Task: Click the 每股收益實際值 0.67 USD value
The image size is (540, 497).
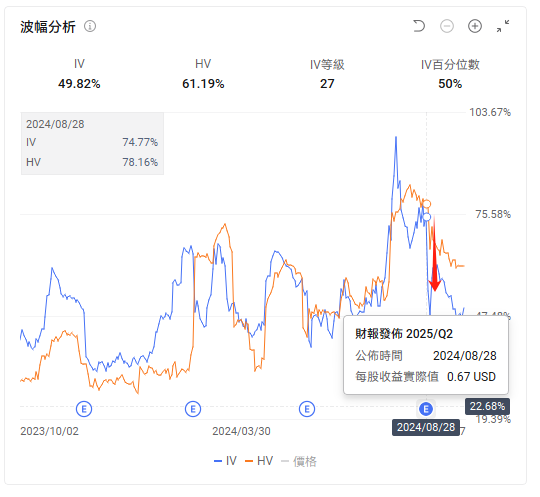Action: pos(471,377)
